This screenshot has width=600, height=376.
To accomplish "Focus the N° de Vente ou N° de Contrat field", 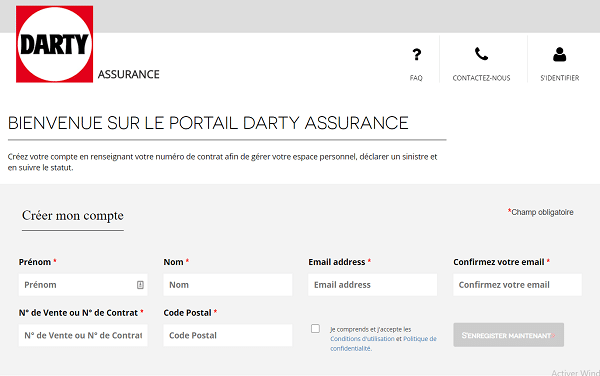I will (x=83, y=335).
